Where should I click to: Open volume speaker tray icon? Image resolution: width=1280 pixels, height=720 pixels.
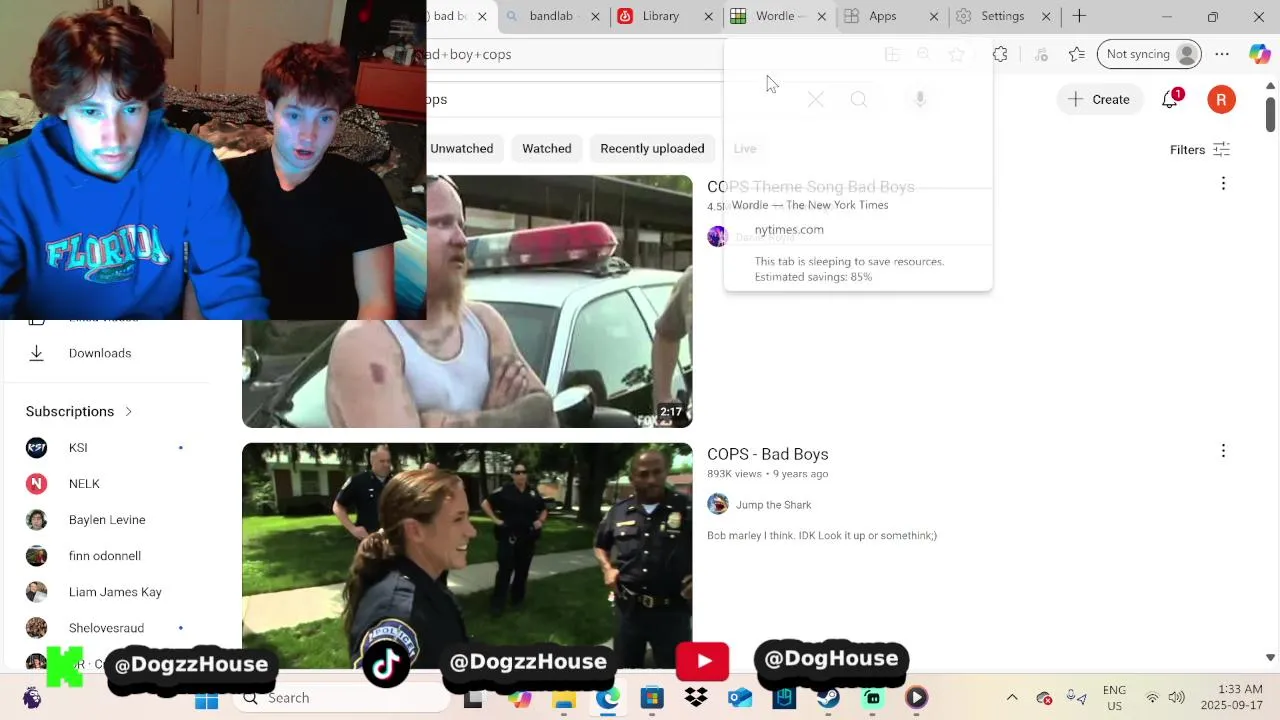(1177, 698)
